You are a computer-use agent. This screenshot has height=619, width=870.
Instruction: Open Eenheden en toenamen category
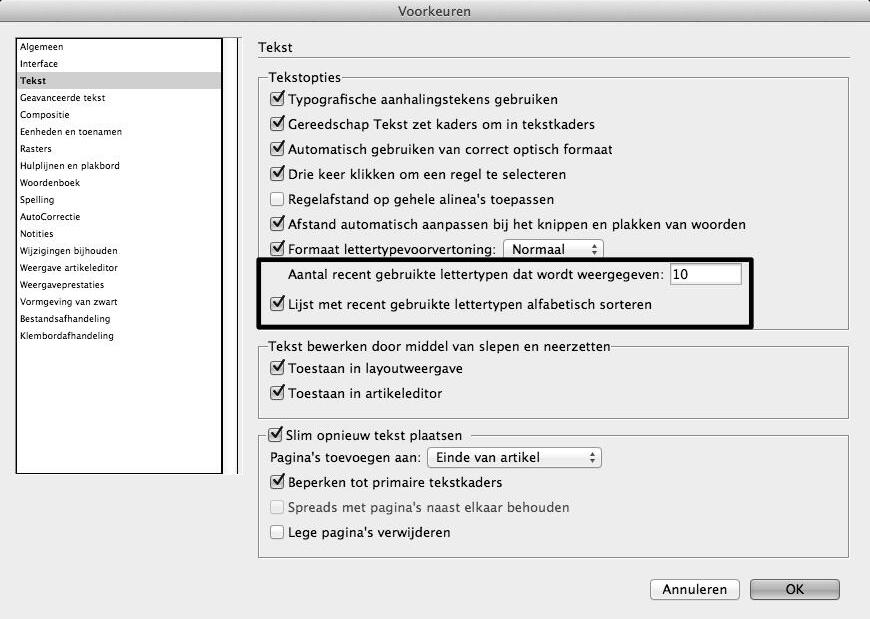point(71,132)
